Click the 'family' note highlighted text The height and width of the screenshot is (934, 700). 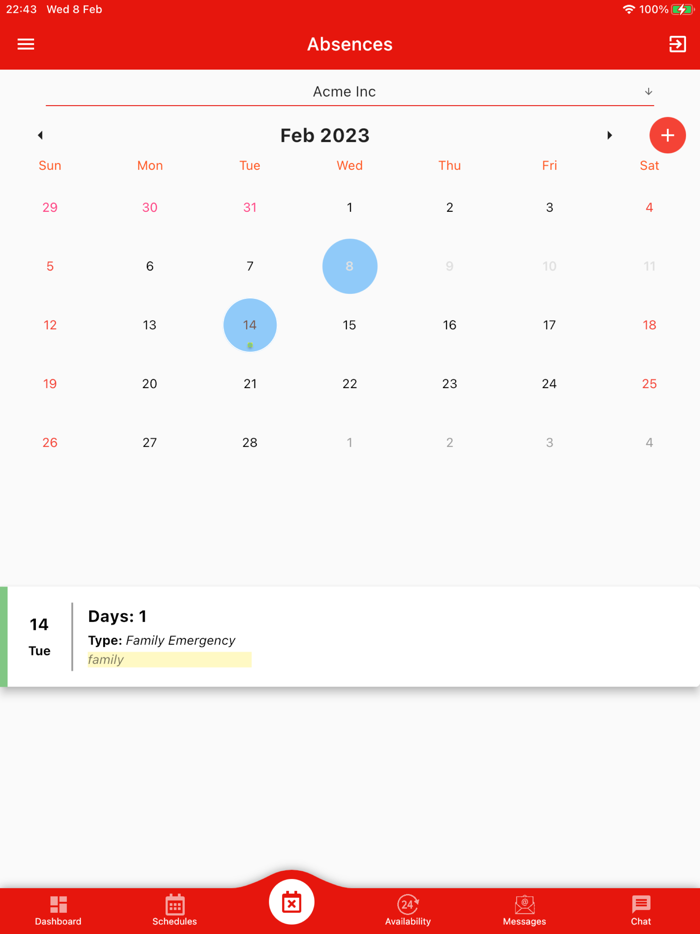106,659
